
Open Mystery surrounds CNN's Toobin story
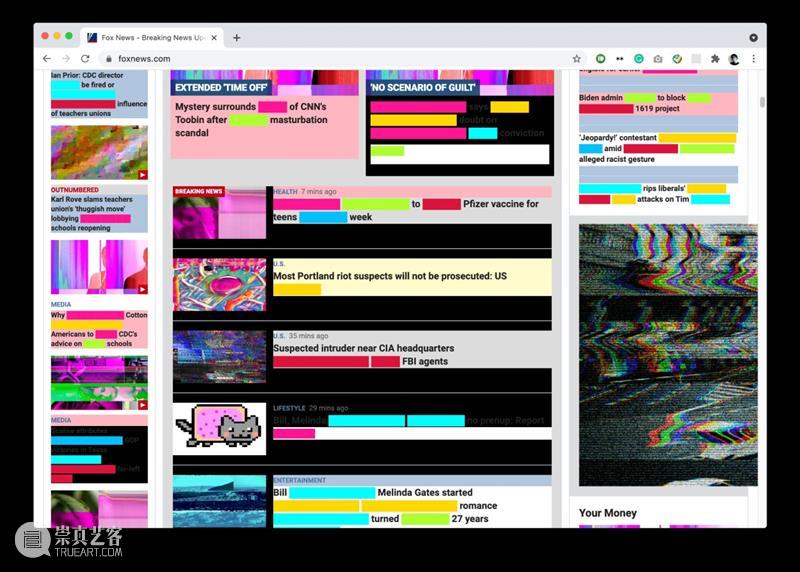pos(251,119)
